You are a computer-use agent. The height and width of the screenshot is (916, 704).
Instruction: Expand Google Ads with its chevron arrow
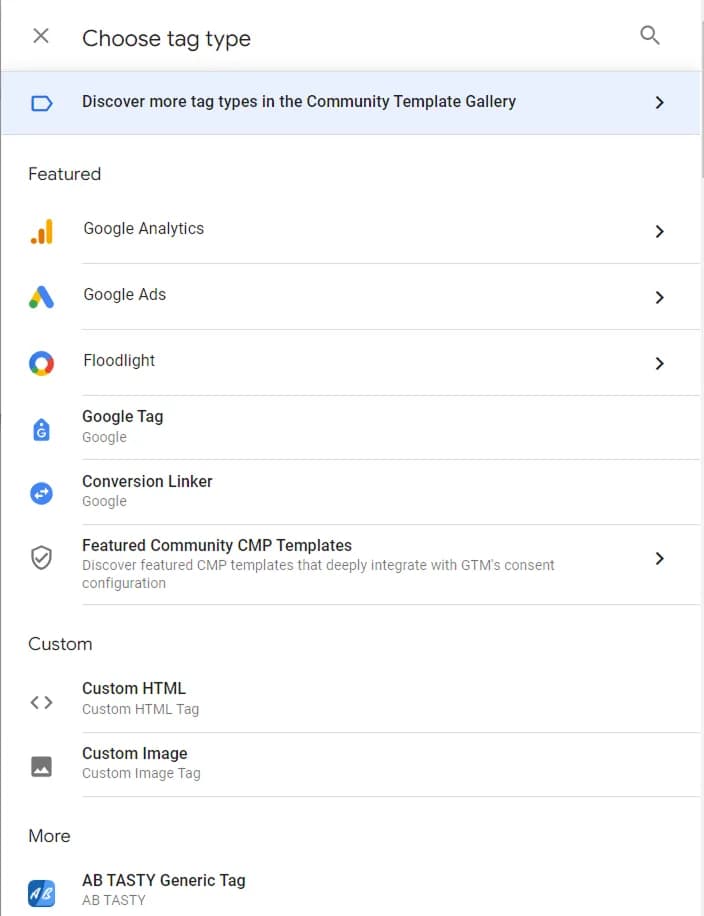(x=660, y=297)
